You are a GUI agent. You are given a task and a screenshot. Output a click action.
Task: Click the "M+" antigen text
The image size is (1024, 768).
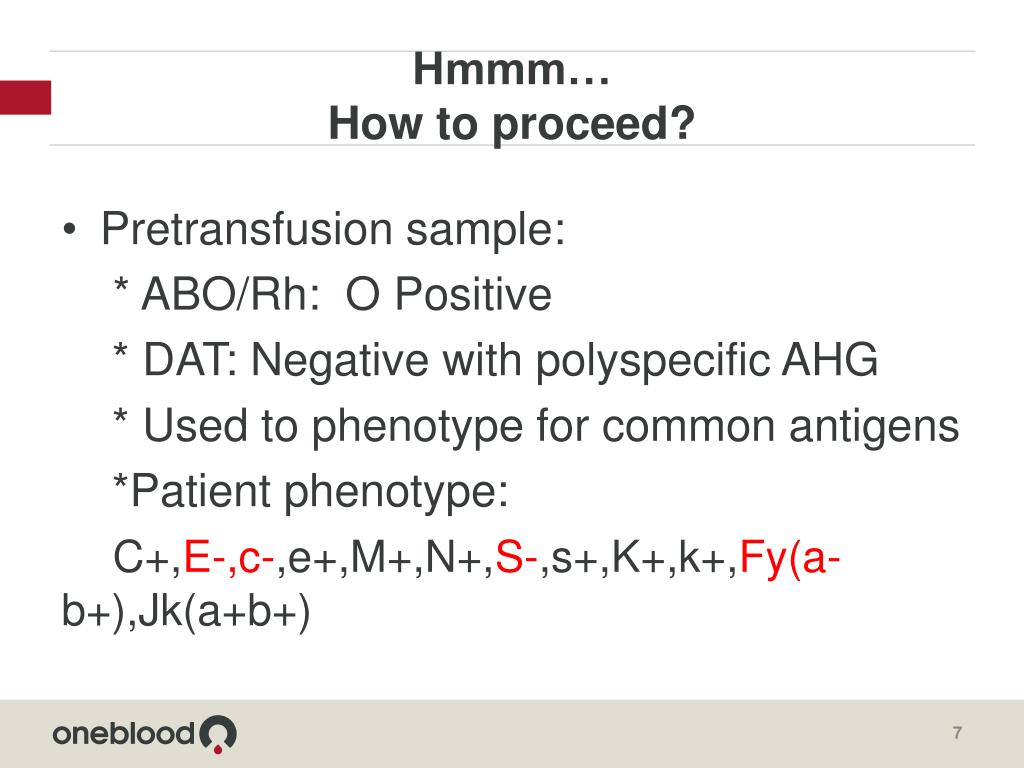379,558
